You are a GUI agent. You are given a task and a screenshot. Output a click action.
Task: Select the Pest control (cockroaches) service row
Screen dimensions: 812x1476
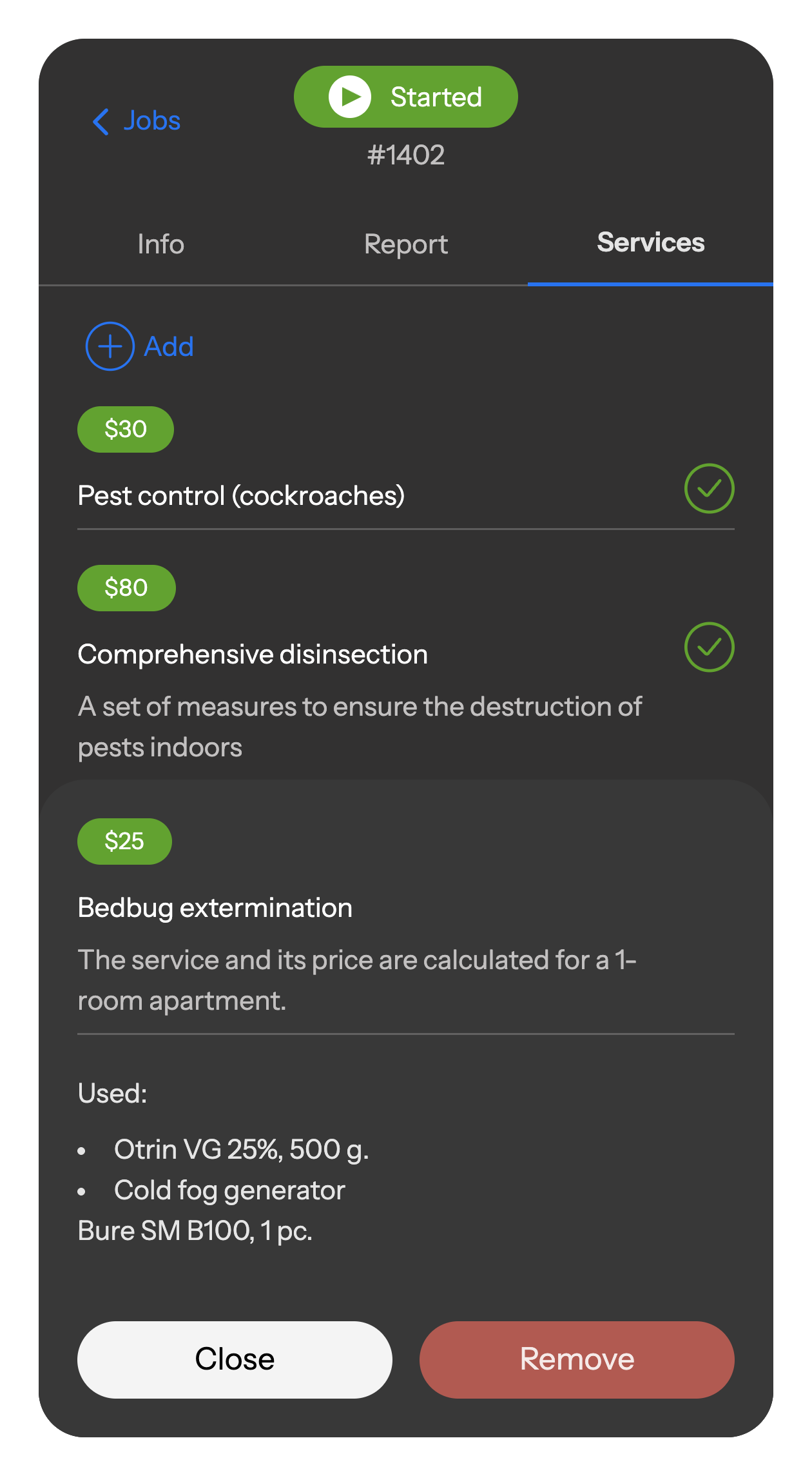pos(241,496)
